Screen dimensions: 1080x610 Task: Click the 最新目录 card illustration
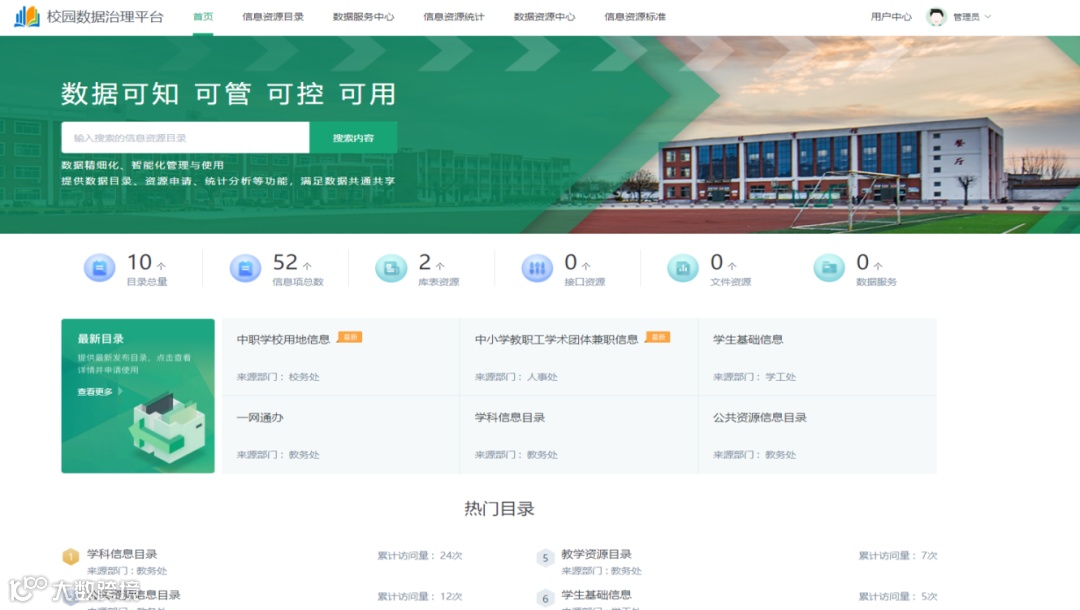[167, 431]
